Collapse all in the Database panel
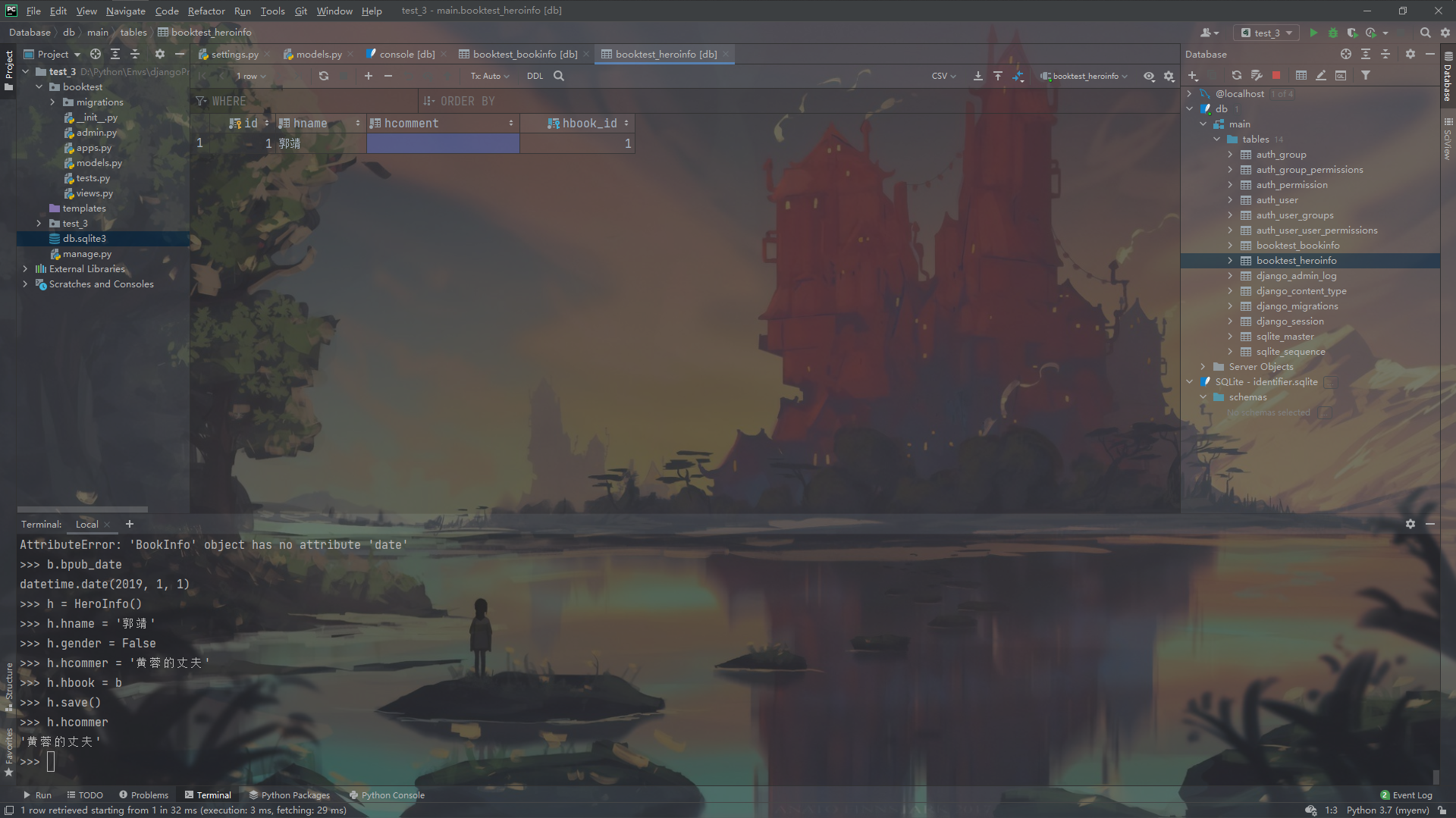1456x818 pixels. [x=1385, y=55]
